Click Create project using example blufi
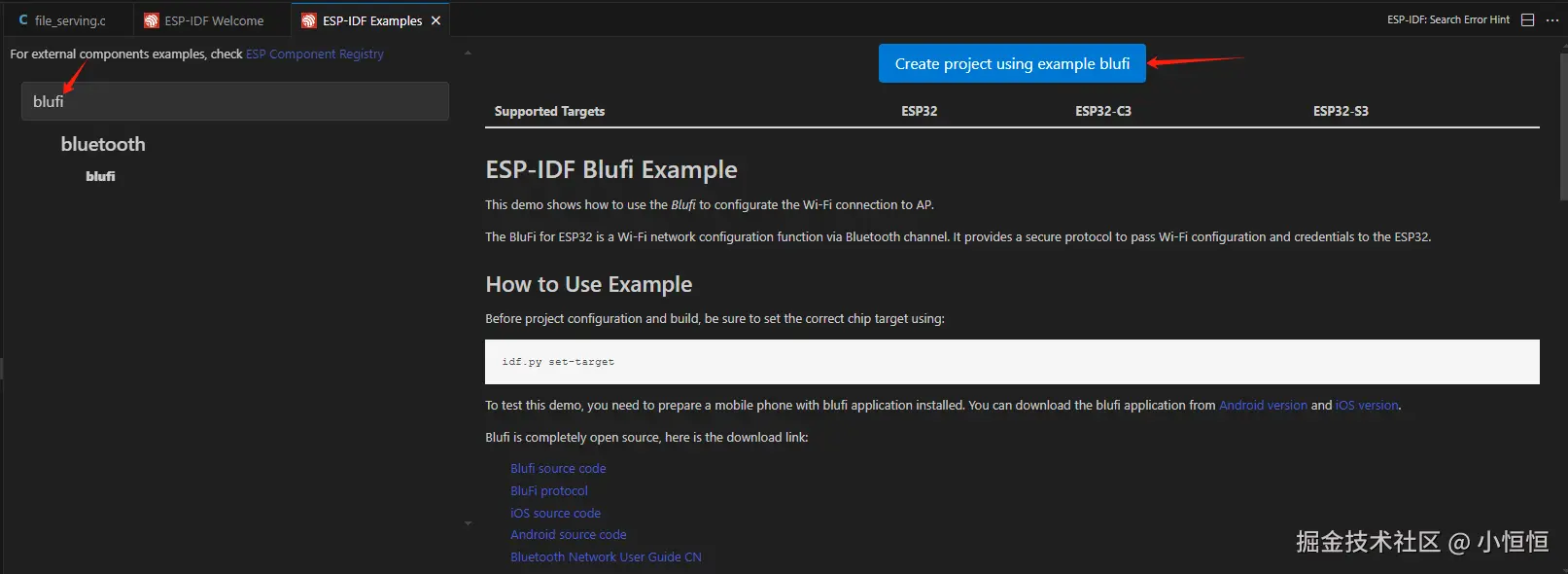This screenshot has width=1568, height=574. pos(1012,63)
